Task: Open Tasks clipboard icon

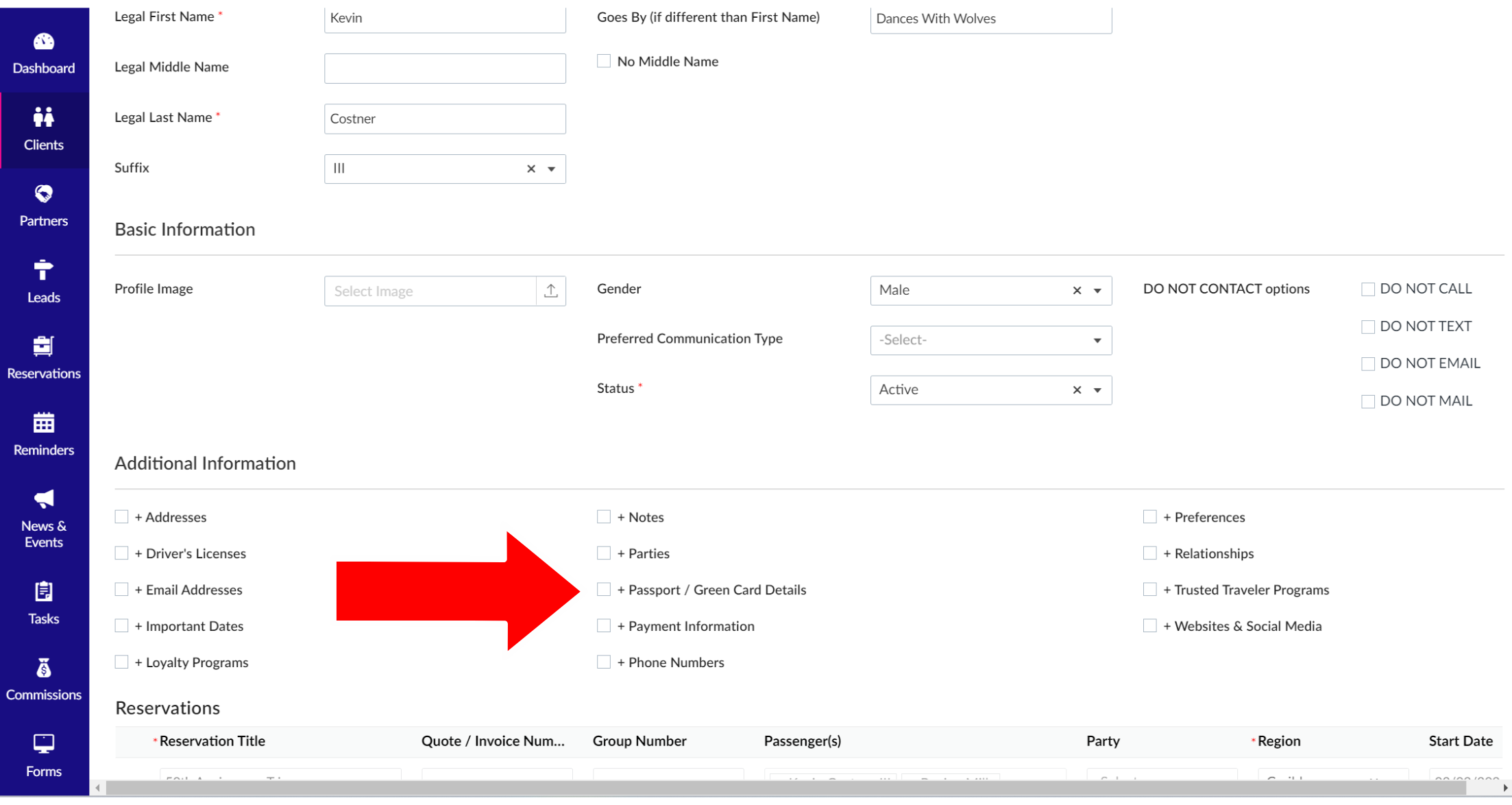Action: (x=43, y=592)
